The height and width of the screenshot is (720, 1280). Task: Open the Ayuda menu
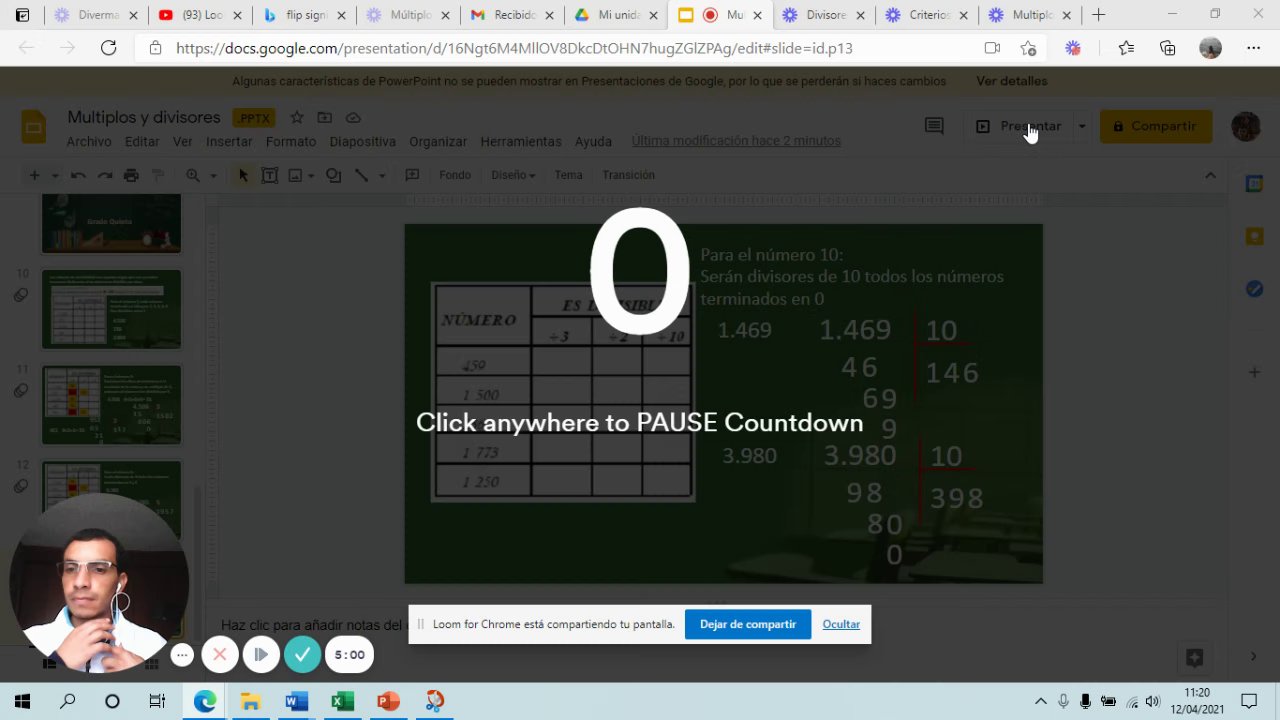(x=593, y=142)
